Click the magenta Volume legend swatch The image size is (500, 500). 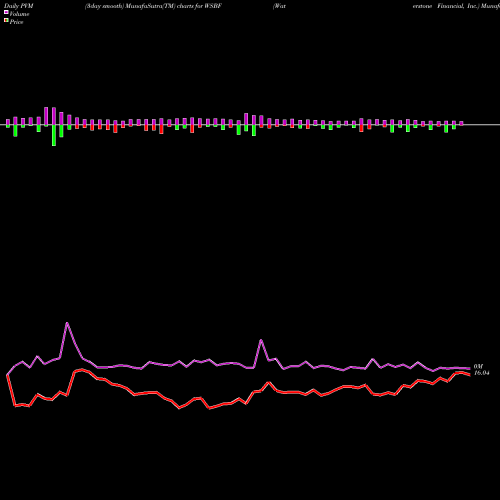coord(6,13)
